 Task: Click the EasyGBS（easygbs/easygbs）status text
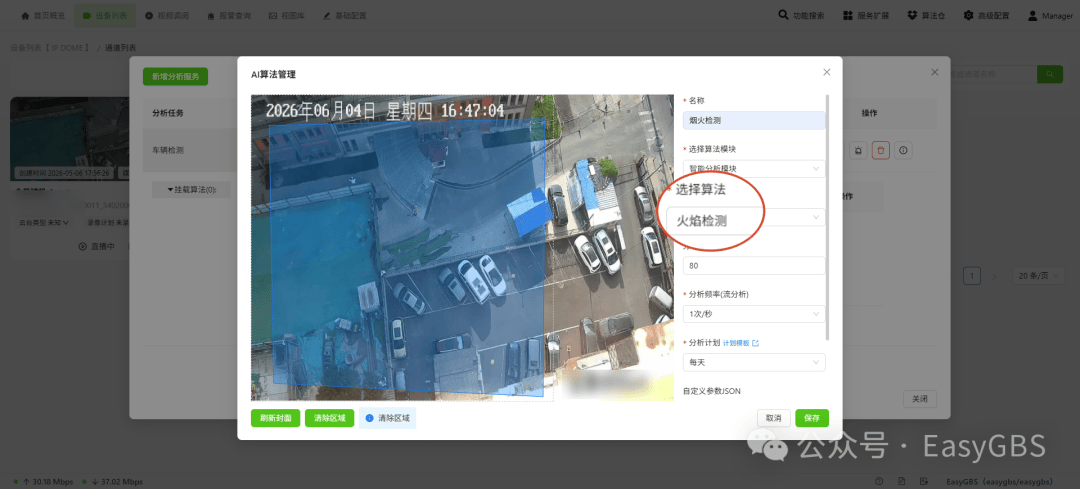999,481
